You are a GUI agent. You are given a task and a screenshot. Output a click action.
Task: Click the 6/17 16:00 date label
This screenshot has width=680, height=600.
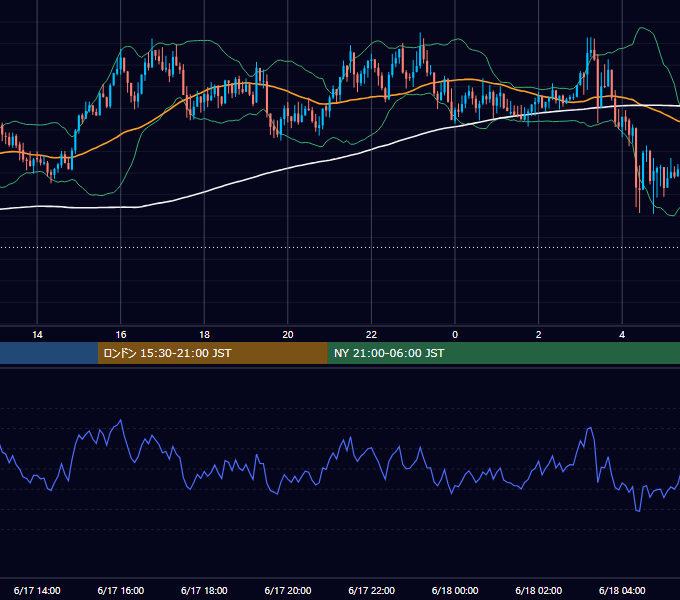121,590
